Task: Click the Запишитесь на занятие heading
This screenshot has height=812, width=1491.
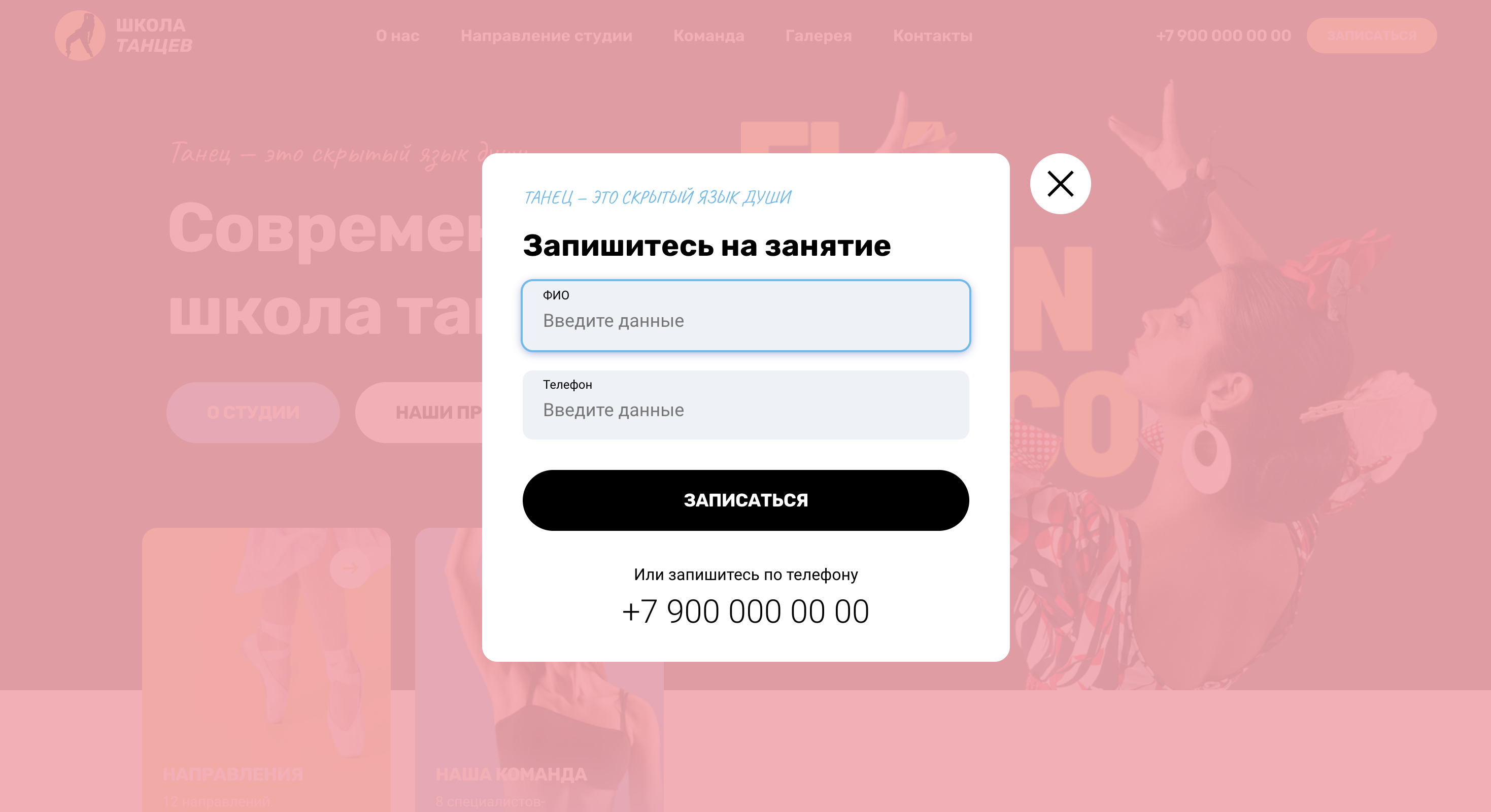Action: [x=707, y=246]
